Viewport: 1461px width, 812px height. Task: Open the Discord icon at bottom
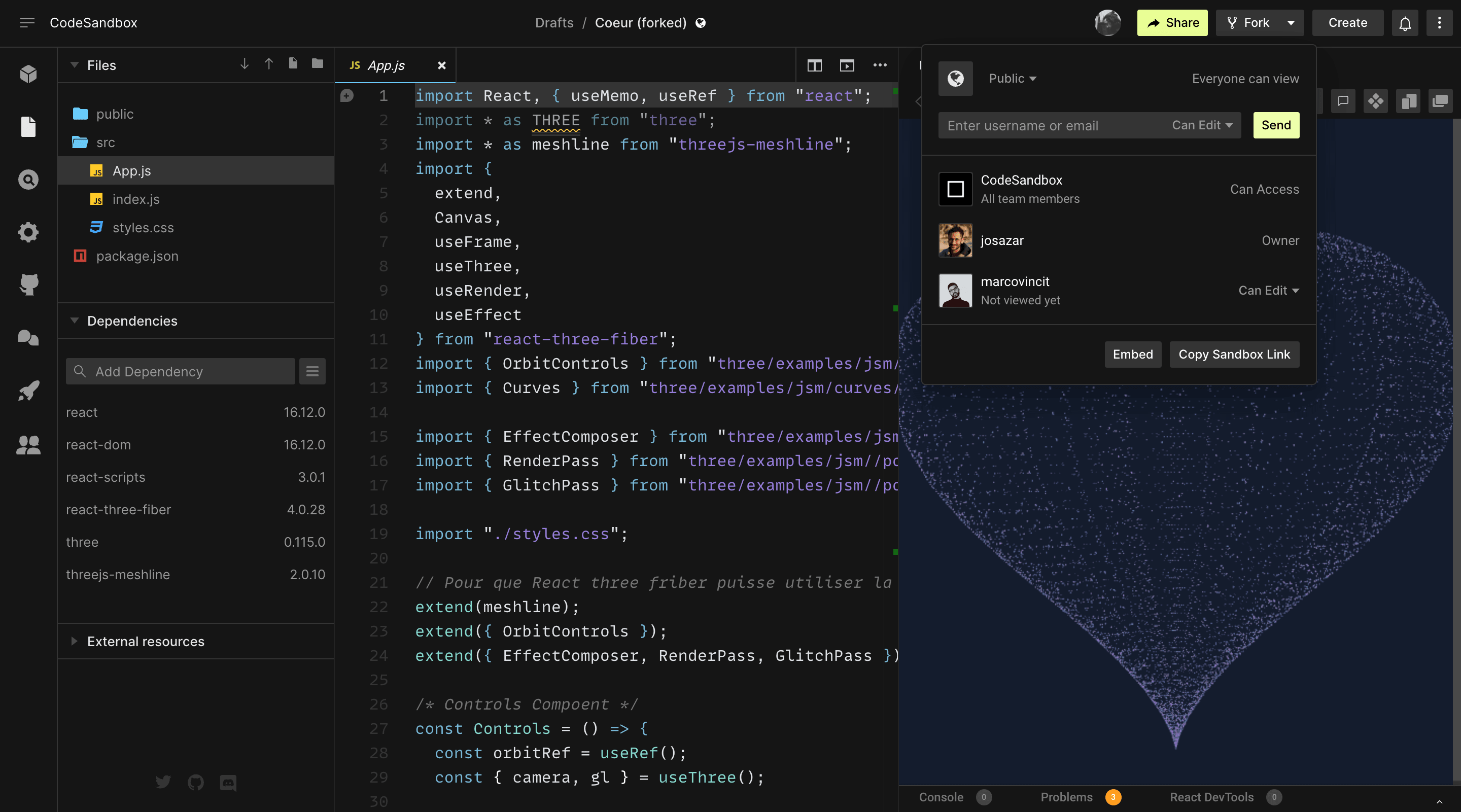coord(228,783)
